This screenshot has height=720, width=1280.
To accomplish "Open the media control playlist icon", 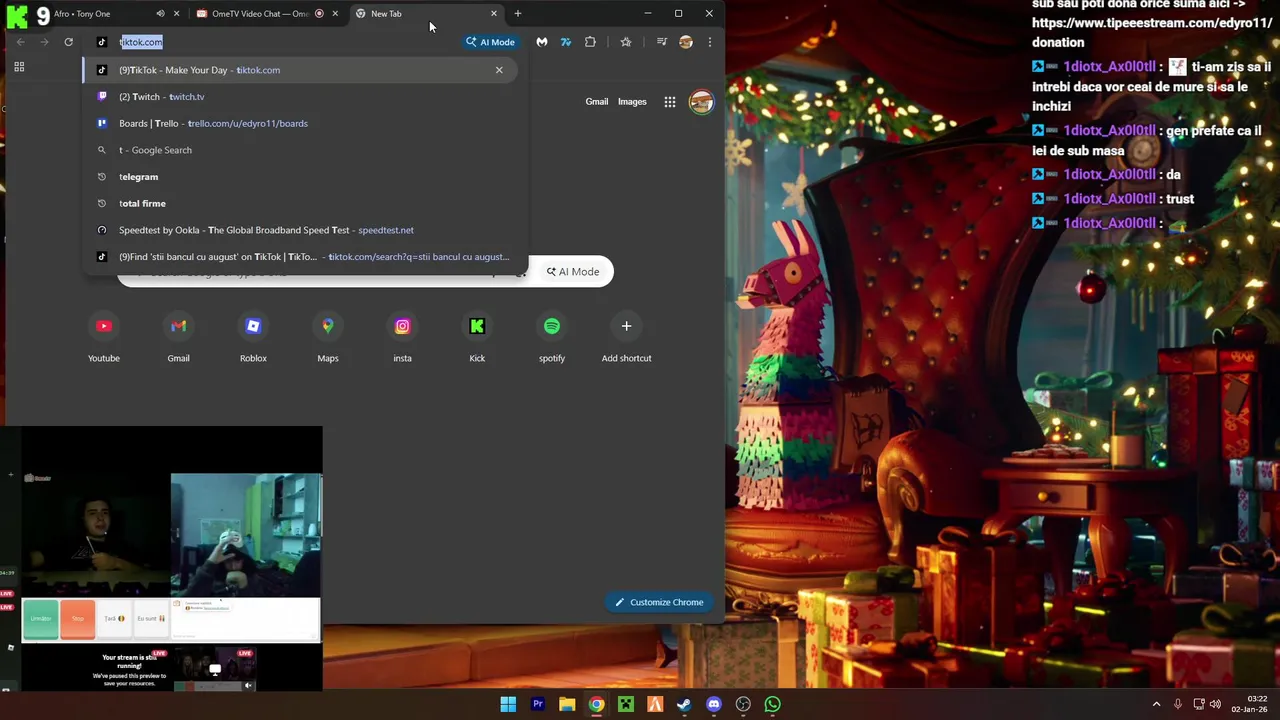I will [661, 42].
